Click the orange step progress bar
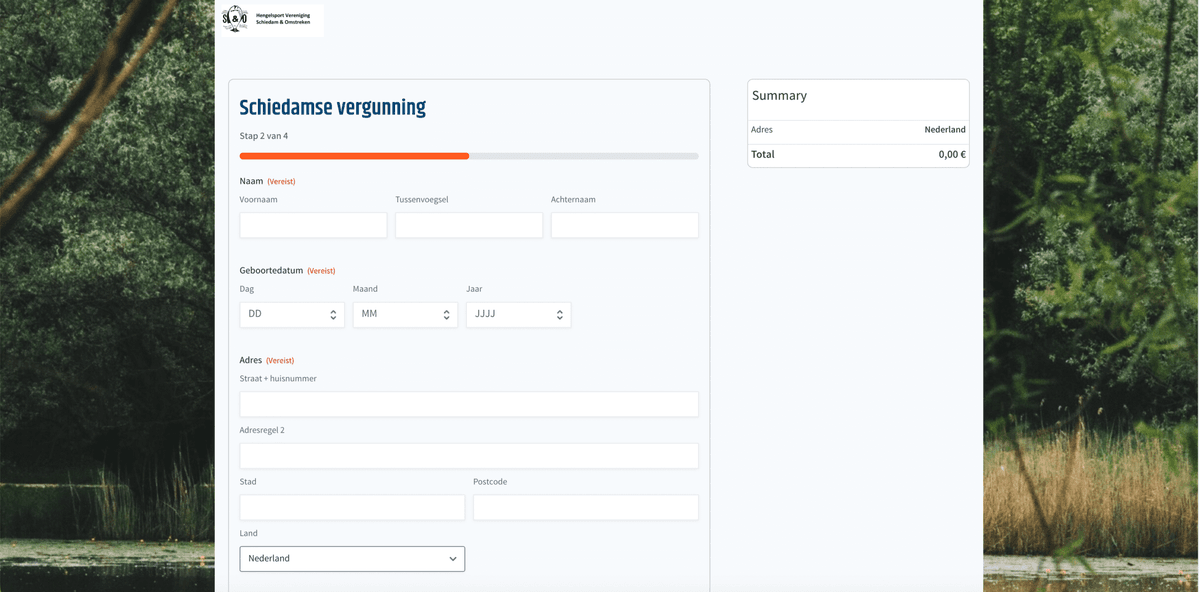 (x=355, y=156)
